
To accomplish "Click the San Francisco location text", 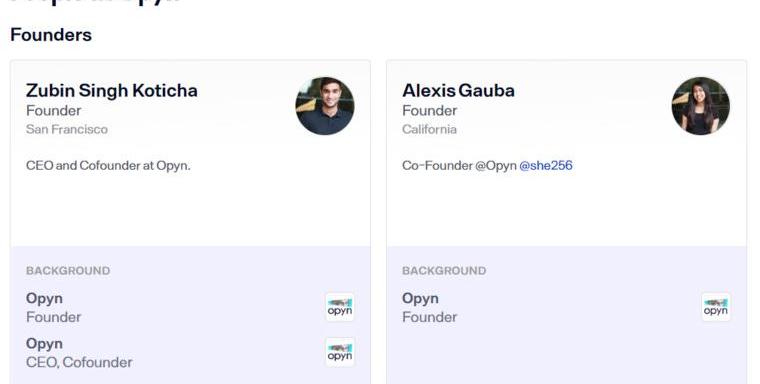I will 67,129.
